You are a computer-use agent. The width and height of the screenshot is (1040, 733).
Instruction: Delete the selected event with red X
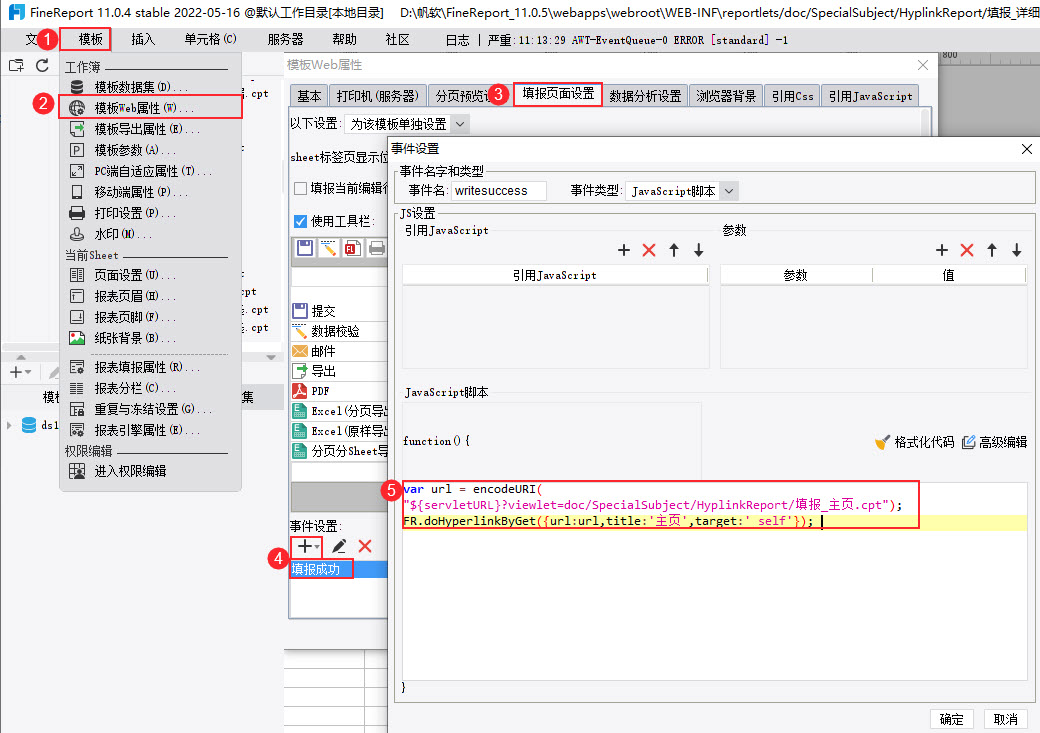(365, 546)
